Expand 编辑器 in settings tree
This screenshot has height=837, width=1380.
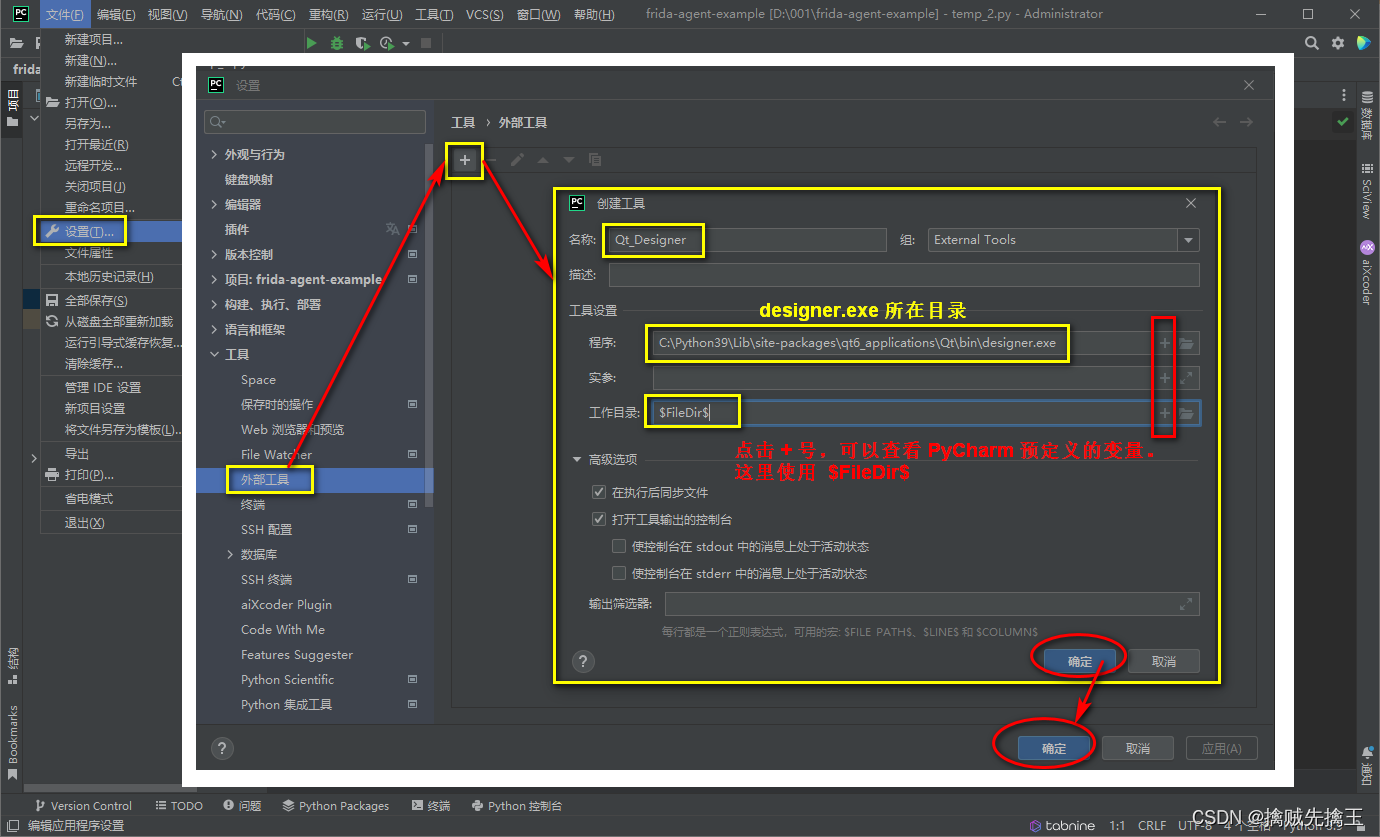tap(214, 204)
